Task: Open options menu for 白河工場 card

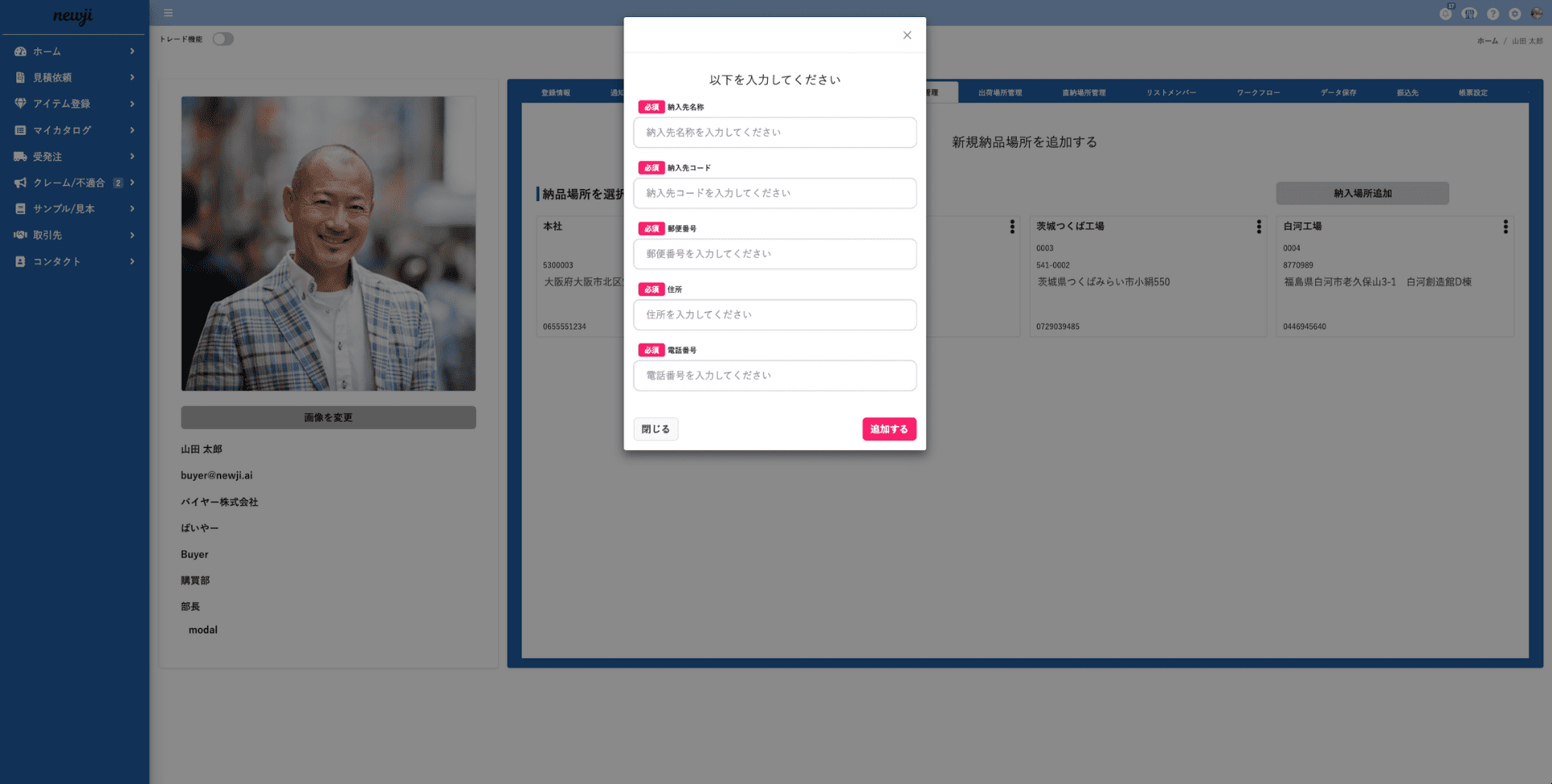Action: point(1505,227)
